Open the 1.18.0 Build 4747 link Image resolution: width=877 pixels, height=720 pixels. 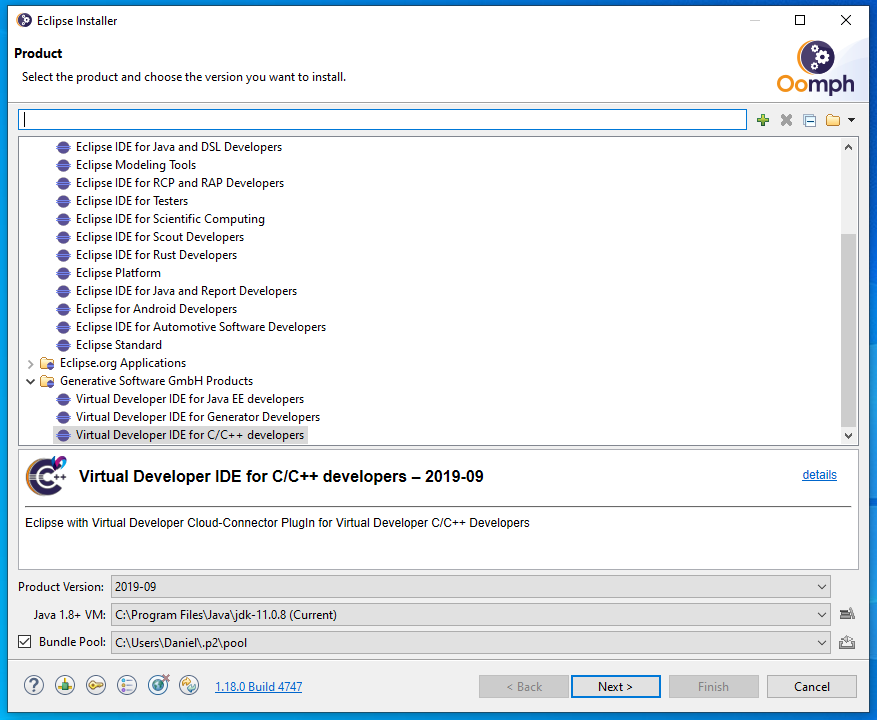[x=258, y=686]
